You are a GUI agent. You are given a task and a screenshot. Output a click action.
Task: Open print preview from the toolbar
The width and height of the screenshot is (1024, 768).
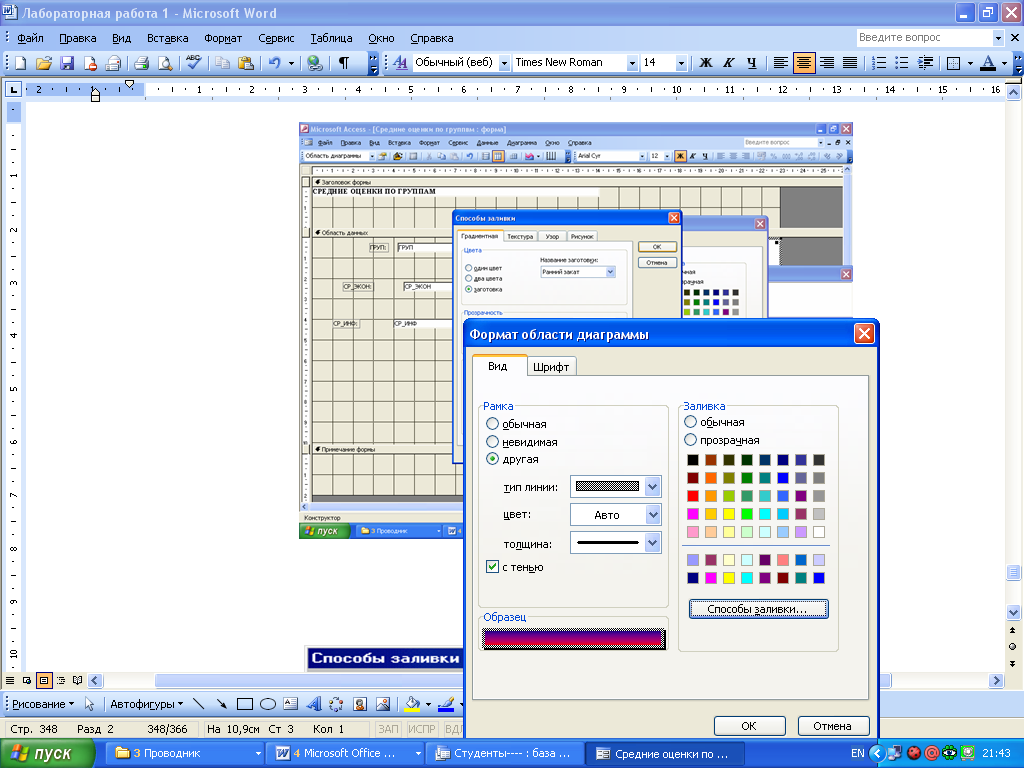[165, 63]
